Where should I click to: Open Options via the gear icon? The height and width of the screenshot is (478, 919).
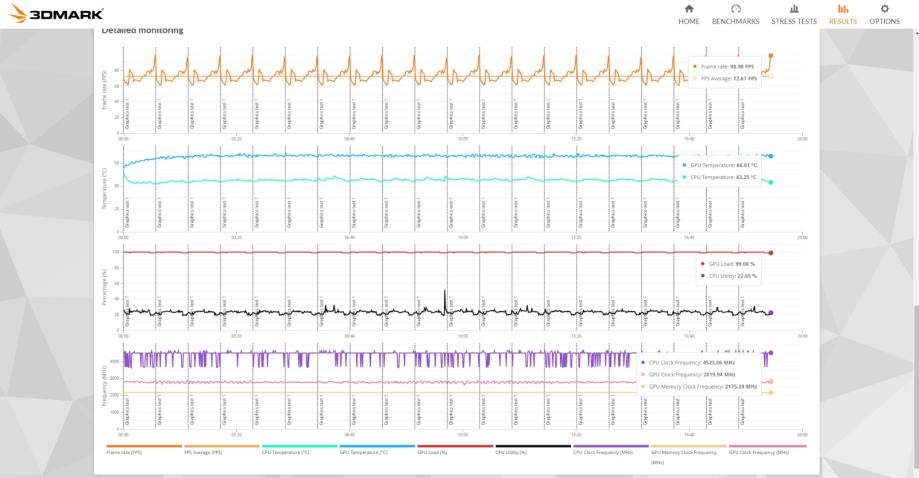[884, 9]
